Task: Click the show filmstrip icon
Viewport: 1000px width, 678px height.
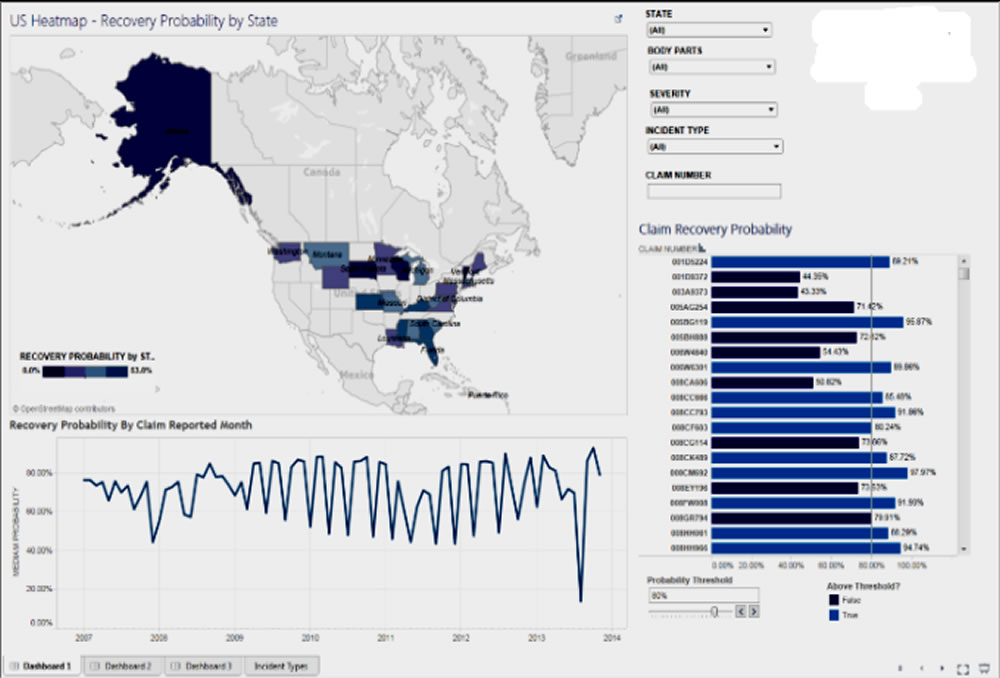Action: [x=984, y=669]
